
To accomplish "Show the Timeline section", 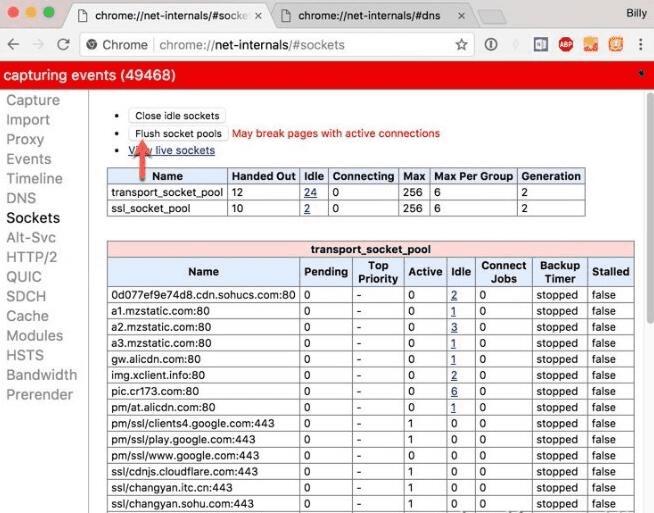I will [x=34, y=179].
